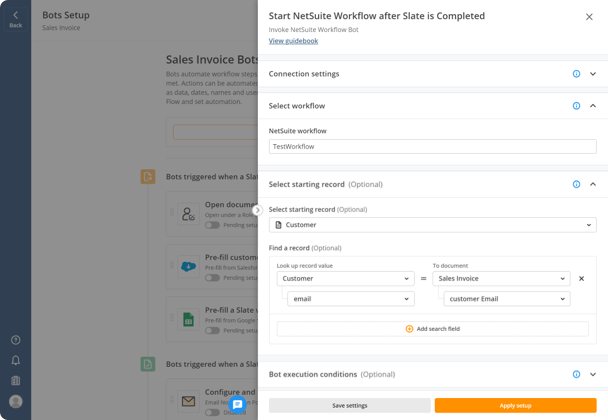
Task: Collapse the Select starting record section
Action: pos(593,184)
